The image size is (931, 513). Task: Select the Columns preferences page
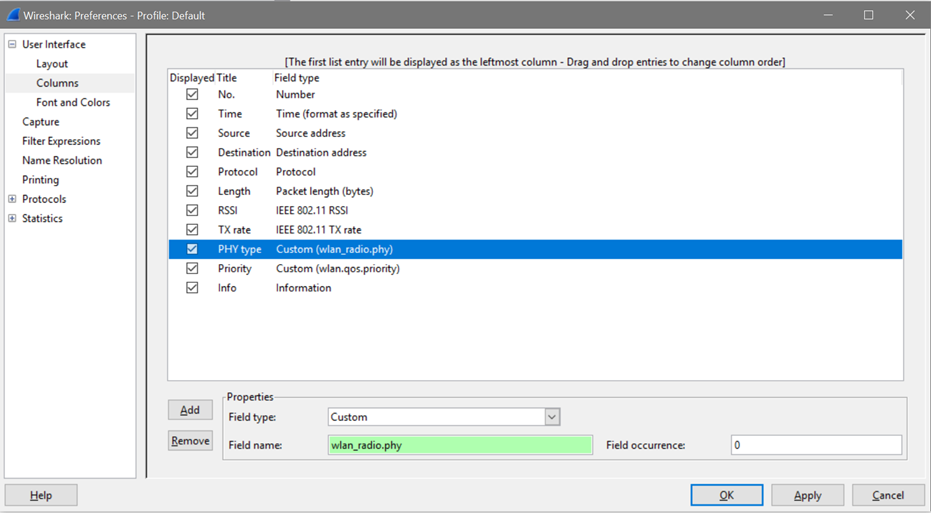pos(57,83)
